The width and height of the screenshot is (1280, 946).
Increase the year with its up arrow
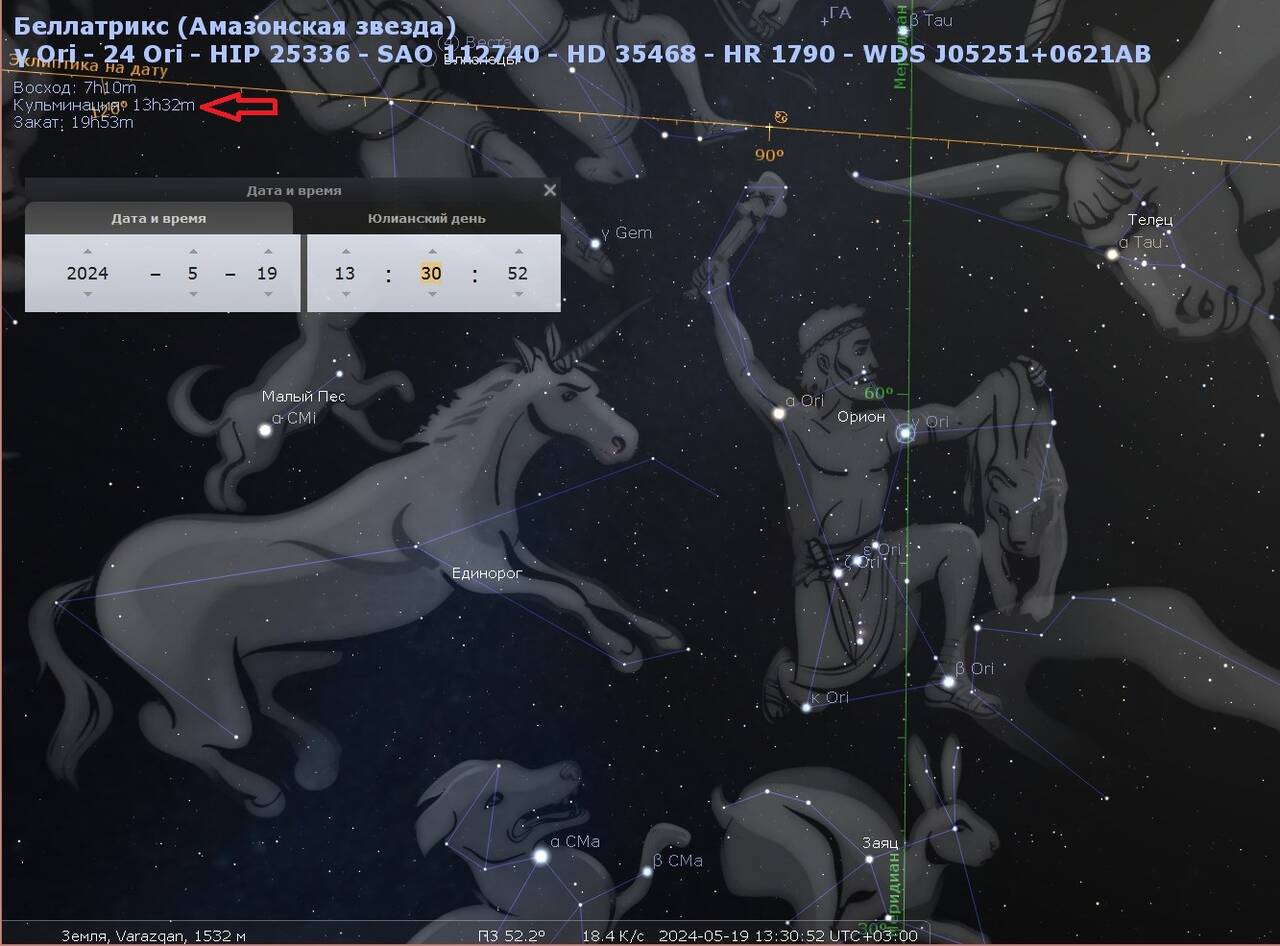(88, 252)
